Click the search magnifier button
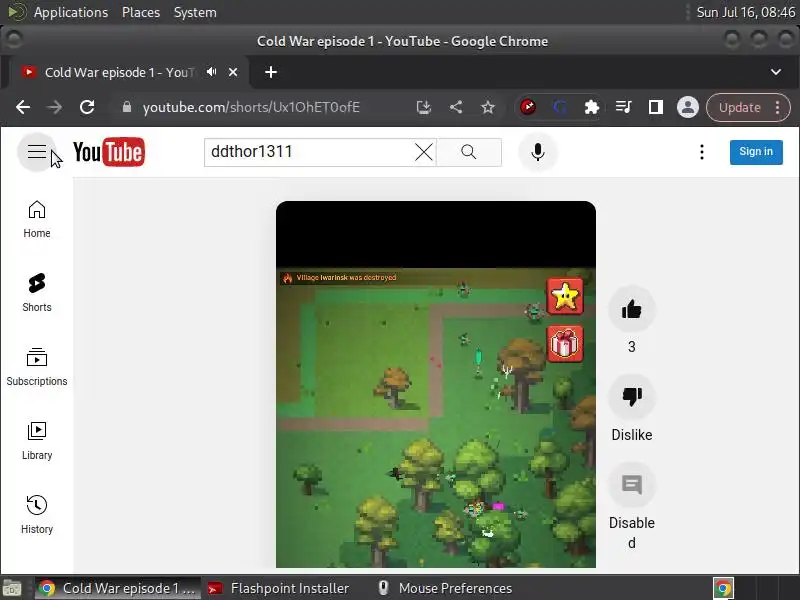Image resolution: width=800 pixels, height=600 pixels. pyautogui.click(x=469, y=152)
